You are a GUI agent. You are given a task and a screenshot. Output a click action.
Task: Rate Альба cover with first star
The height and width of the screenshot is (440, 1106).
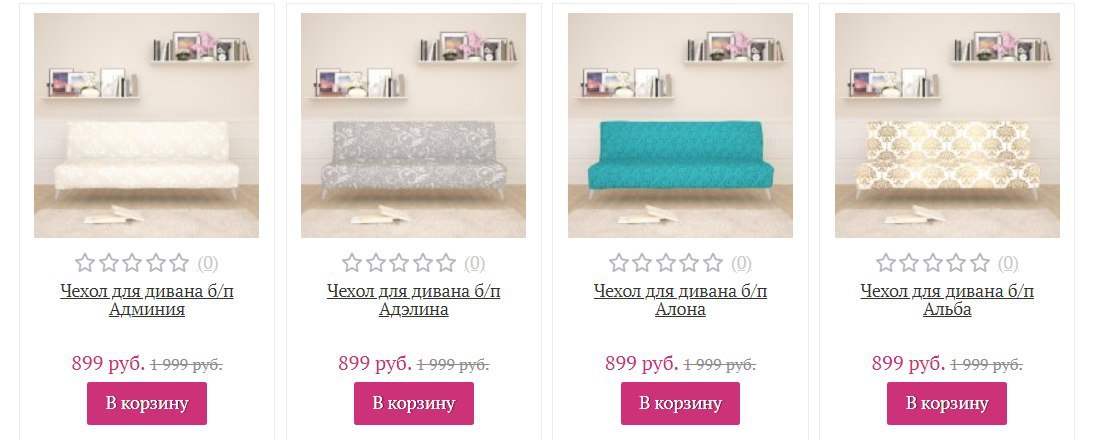886,263
